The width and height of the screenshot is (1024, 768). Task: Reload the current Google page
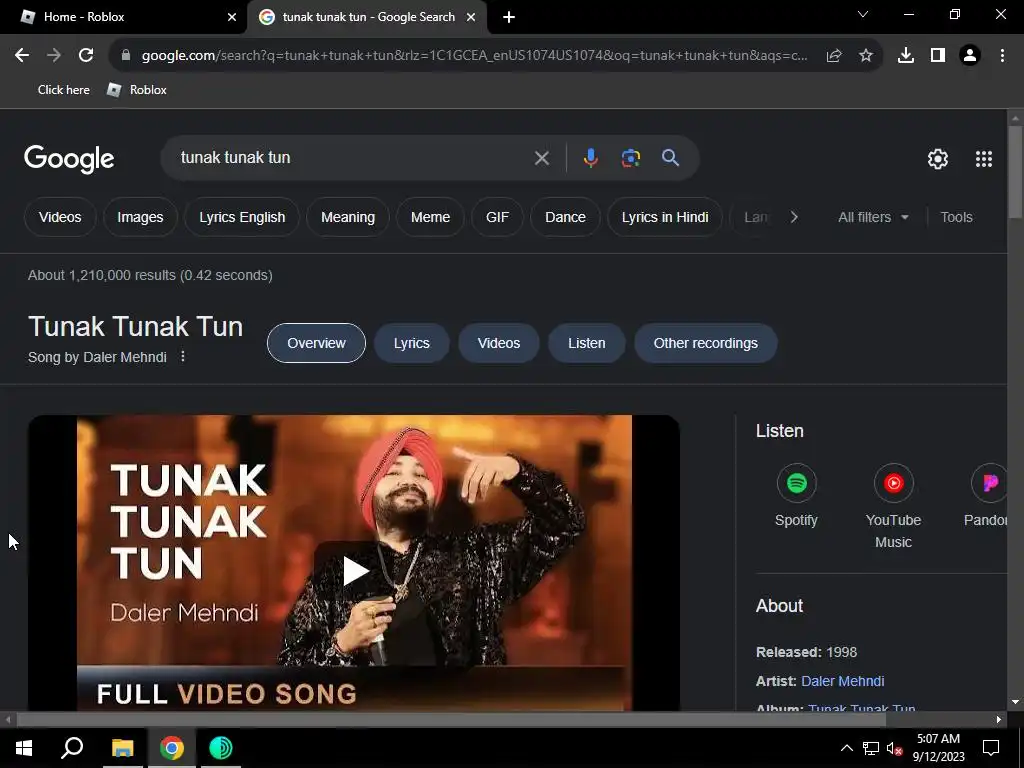click(86, 56)
